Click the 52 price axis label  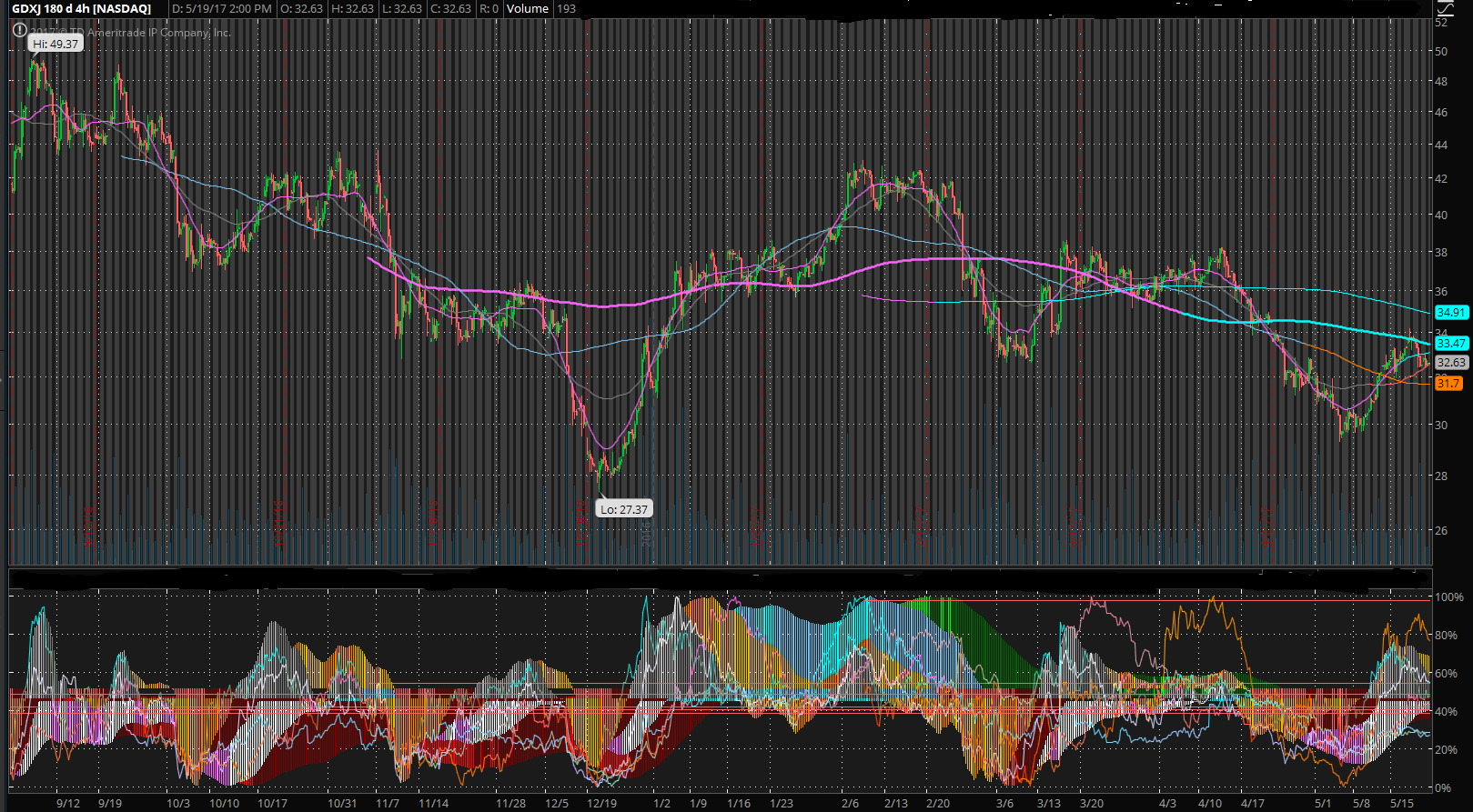point(1441,23)
